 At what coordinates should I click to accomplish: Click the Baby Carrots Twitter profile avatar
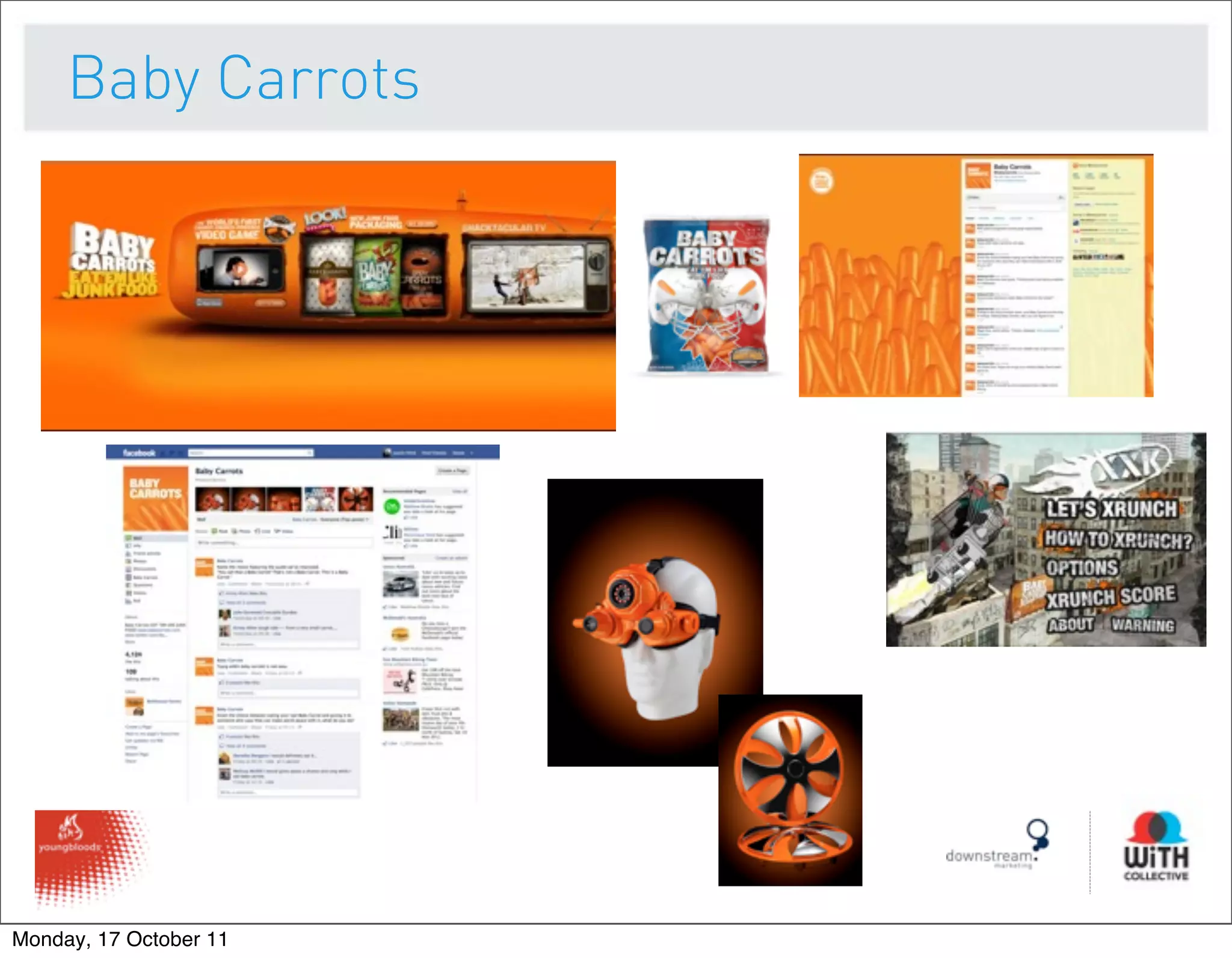(x=978, y=176)
